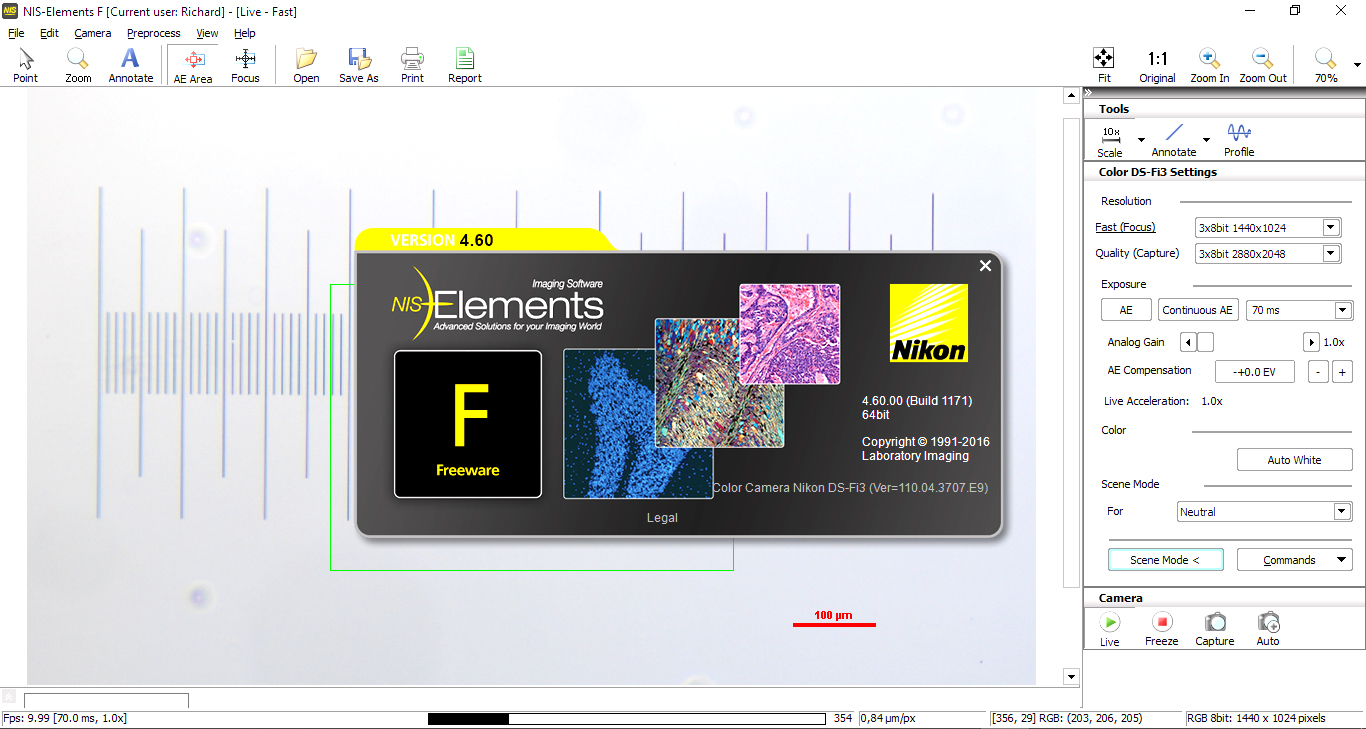The image size is (1366, 729).
Task: Create a Report from the toolbar
Action: pos(464,64)
